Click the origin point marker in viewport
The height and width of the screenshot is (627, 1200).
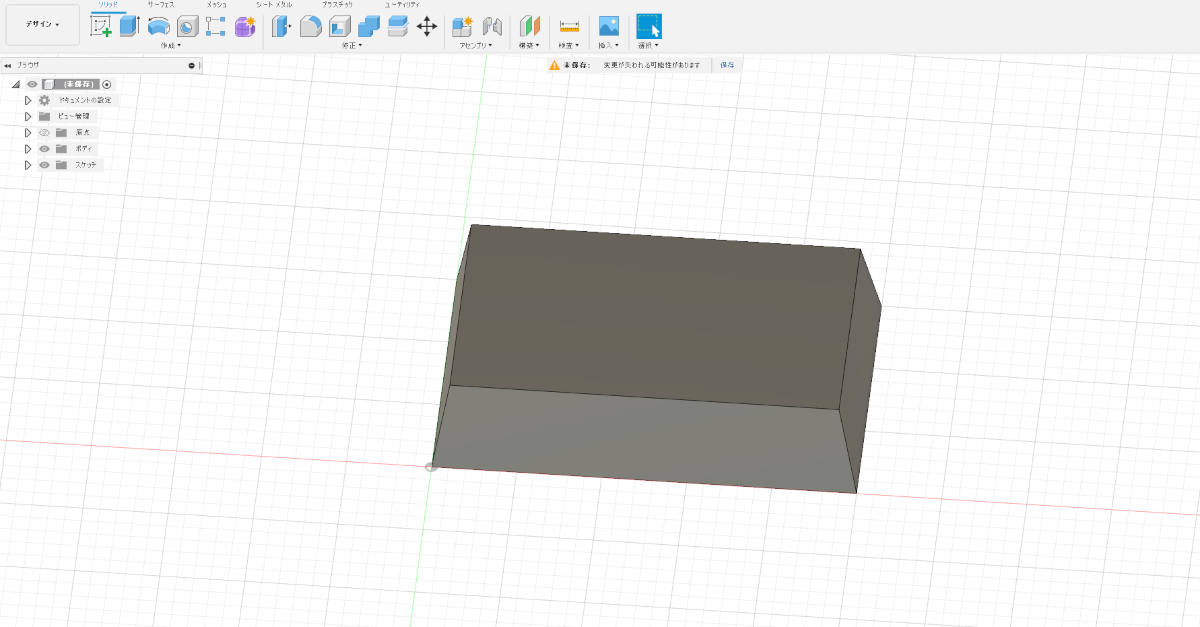(x=431, y=466)
